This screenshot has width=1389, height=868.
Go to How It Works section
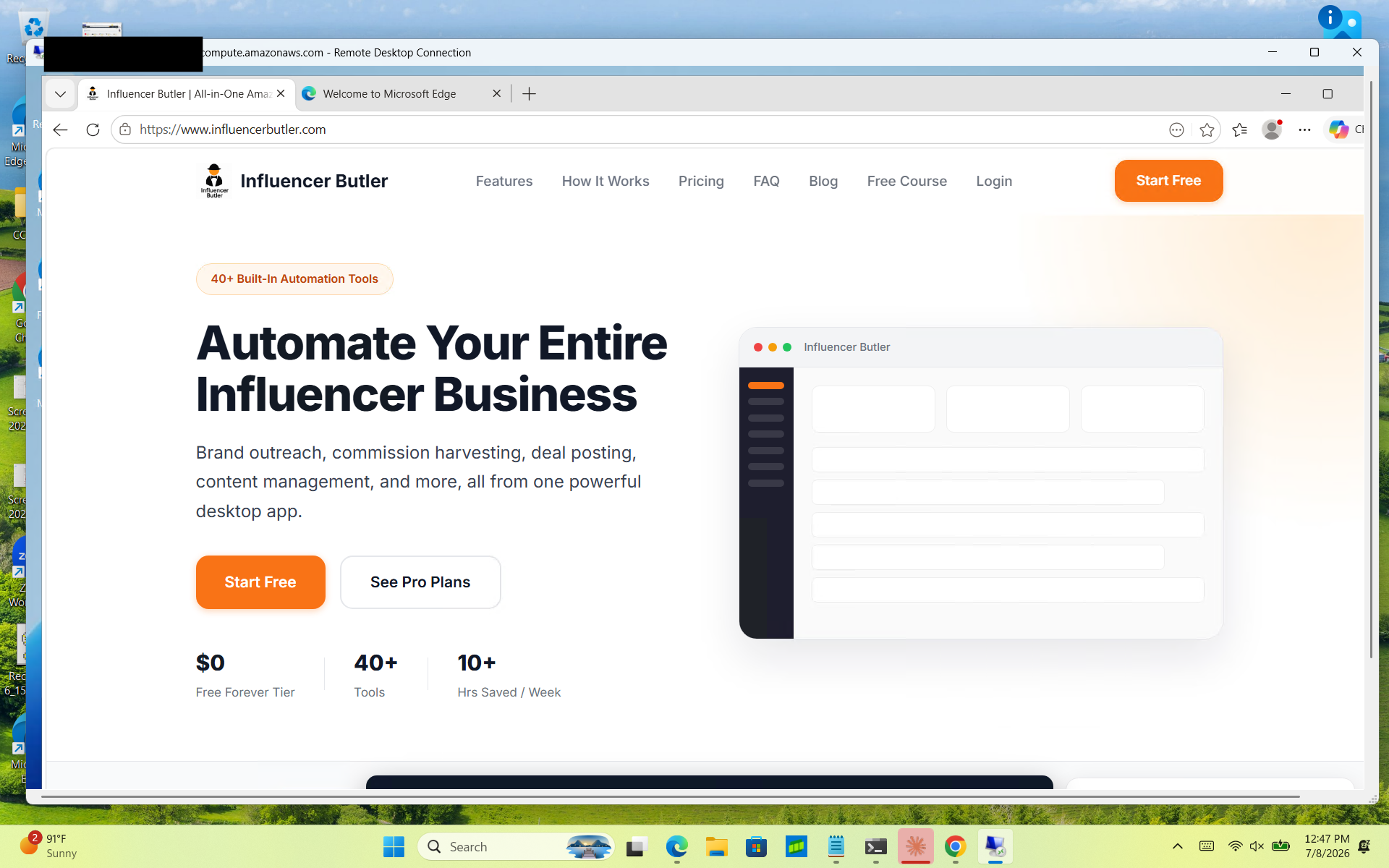[x=606, y=182]
